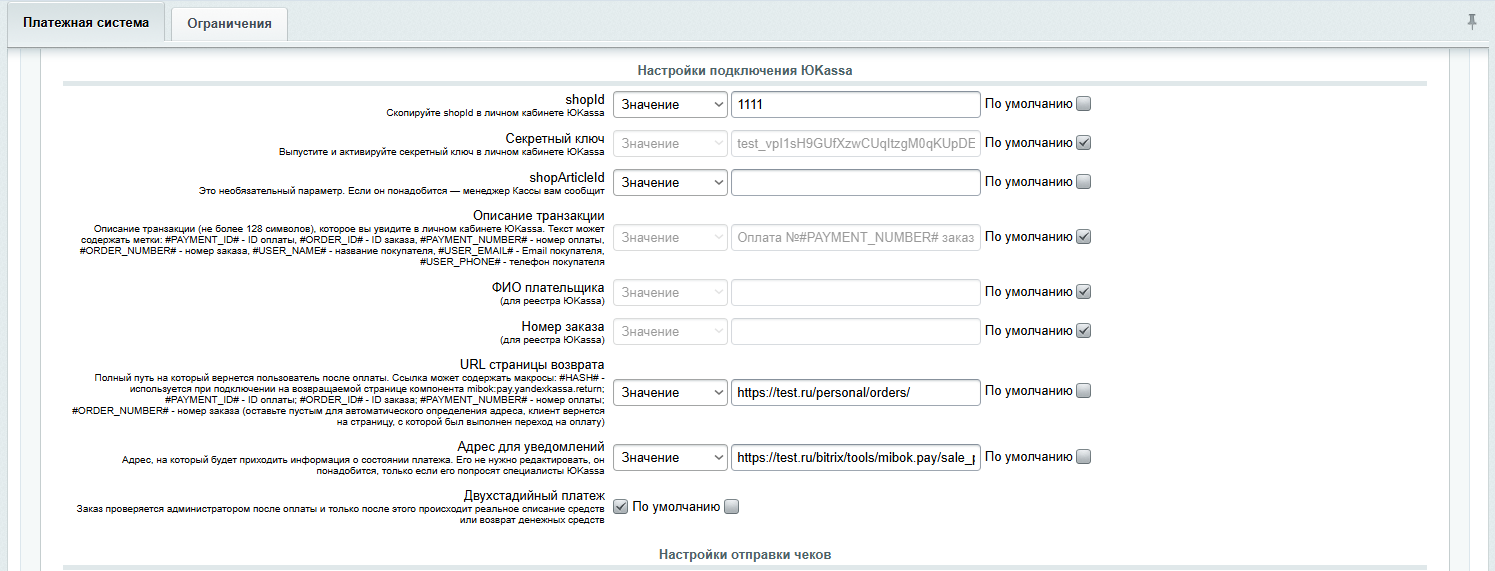Expand URL страницы возврата type dropdown
Viewport: 1495px width, 571px height.
pos(670,393)
